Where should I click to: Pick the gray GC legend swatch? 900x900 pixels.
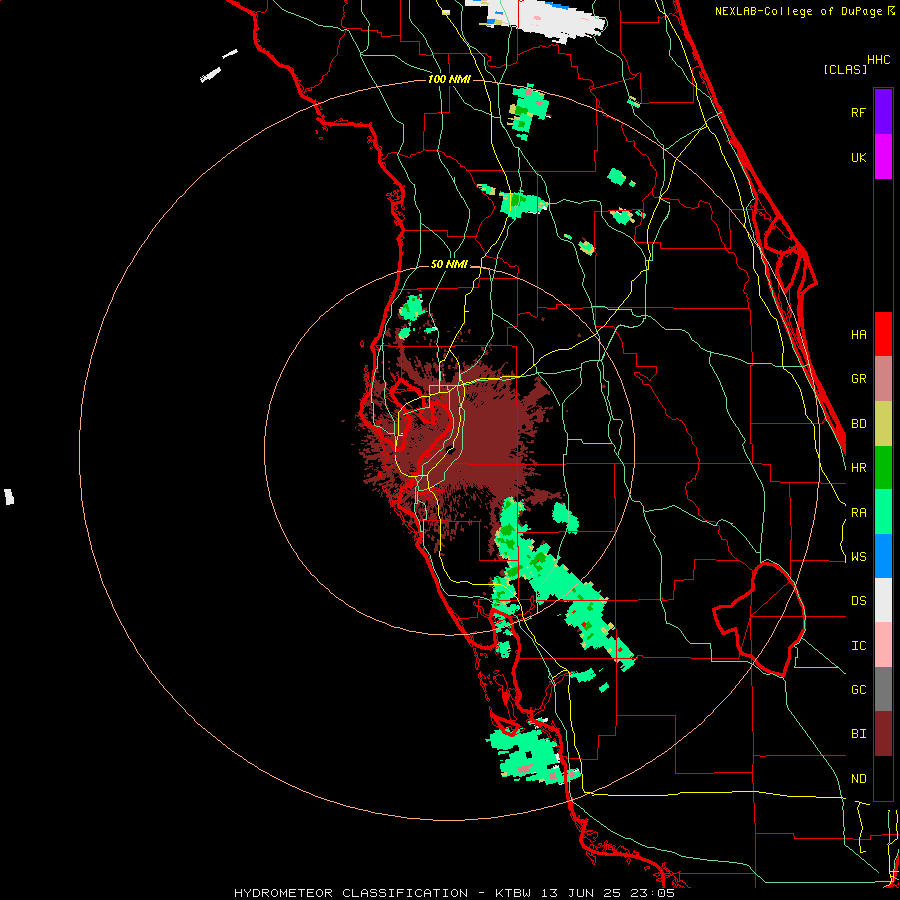[883, 689]
